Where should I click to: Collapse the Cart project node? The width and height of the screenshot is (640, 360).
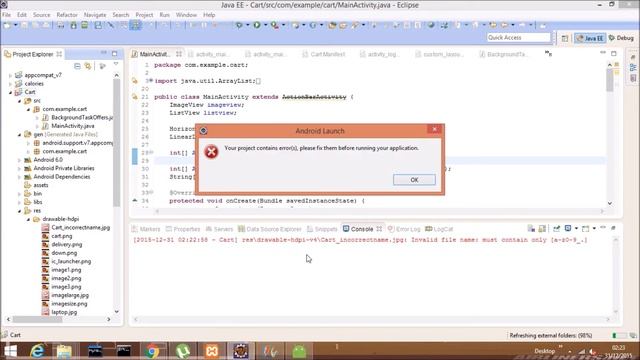10,92
